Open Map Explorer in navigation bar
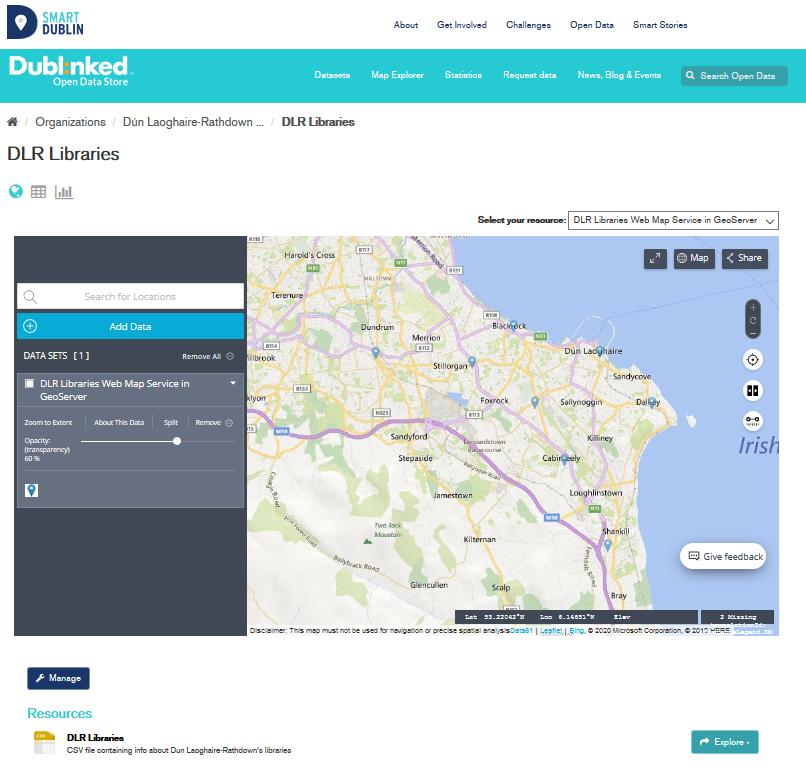Screen dimensions: 806x767 pos(397,75)
